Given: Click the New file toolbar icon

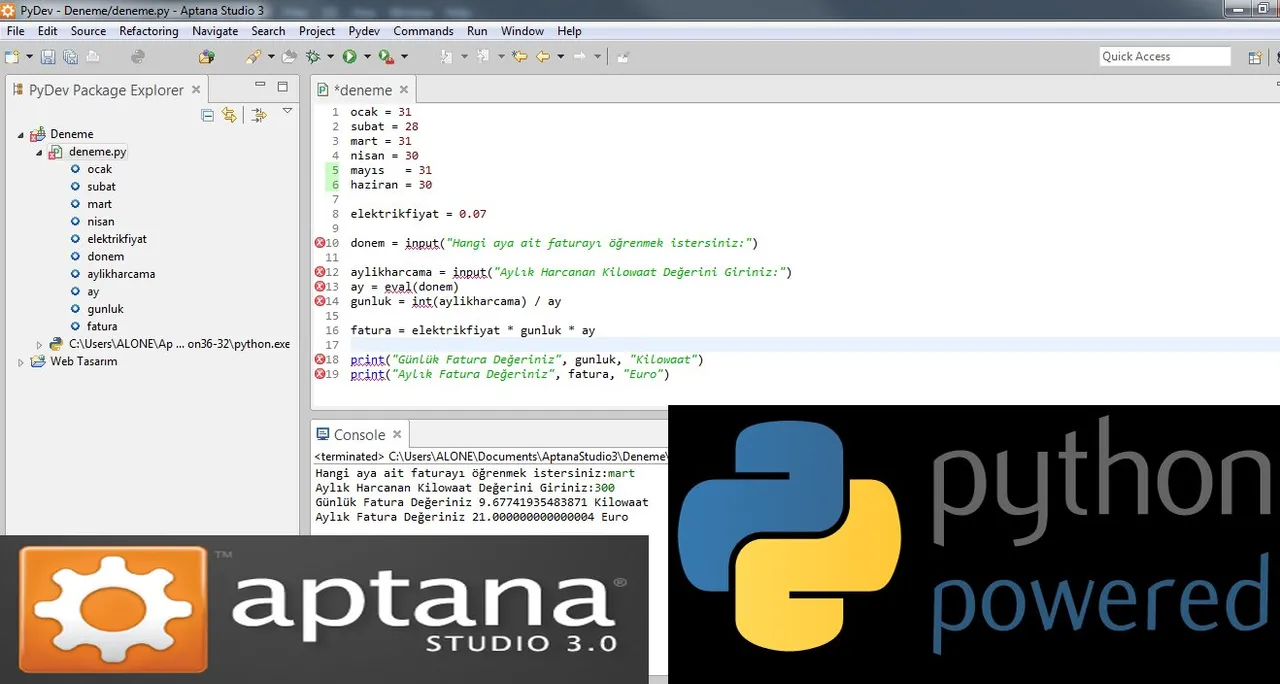Looking at the screenshot, I should 12,57.
